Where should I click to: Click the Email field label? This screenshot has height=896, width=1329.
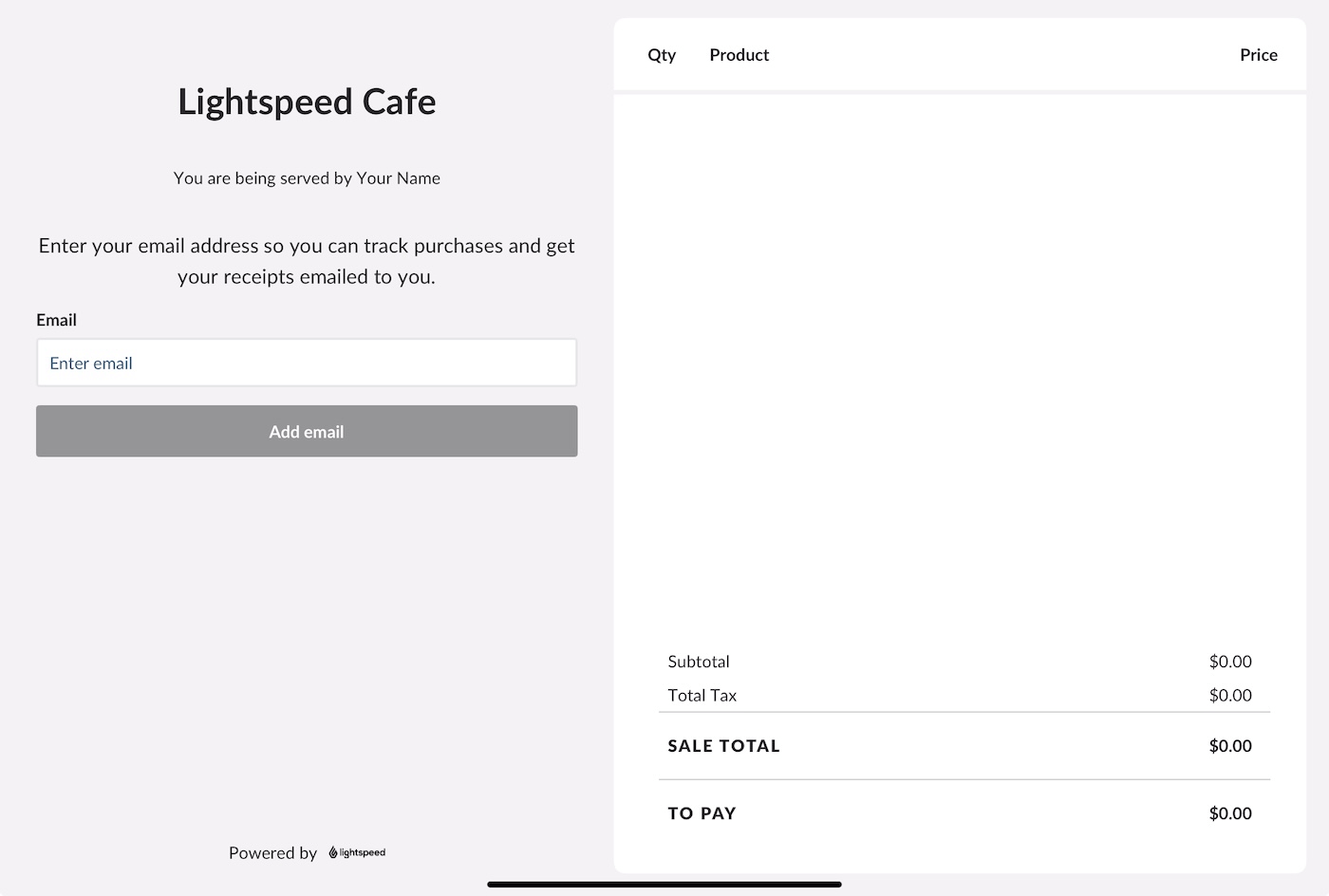click(56, 320)
